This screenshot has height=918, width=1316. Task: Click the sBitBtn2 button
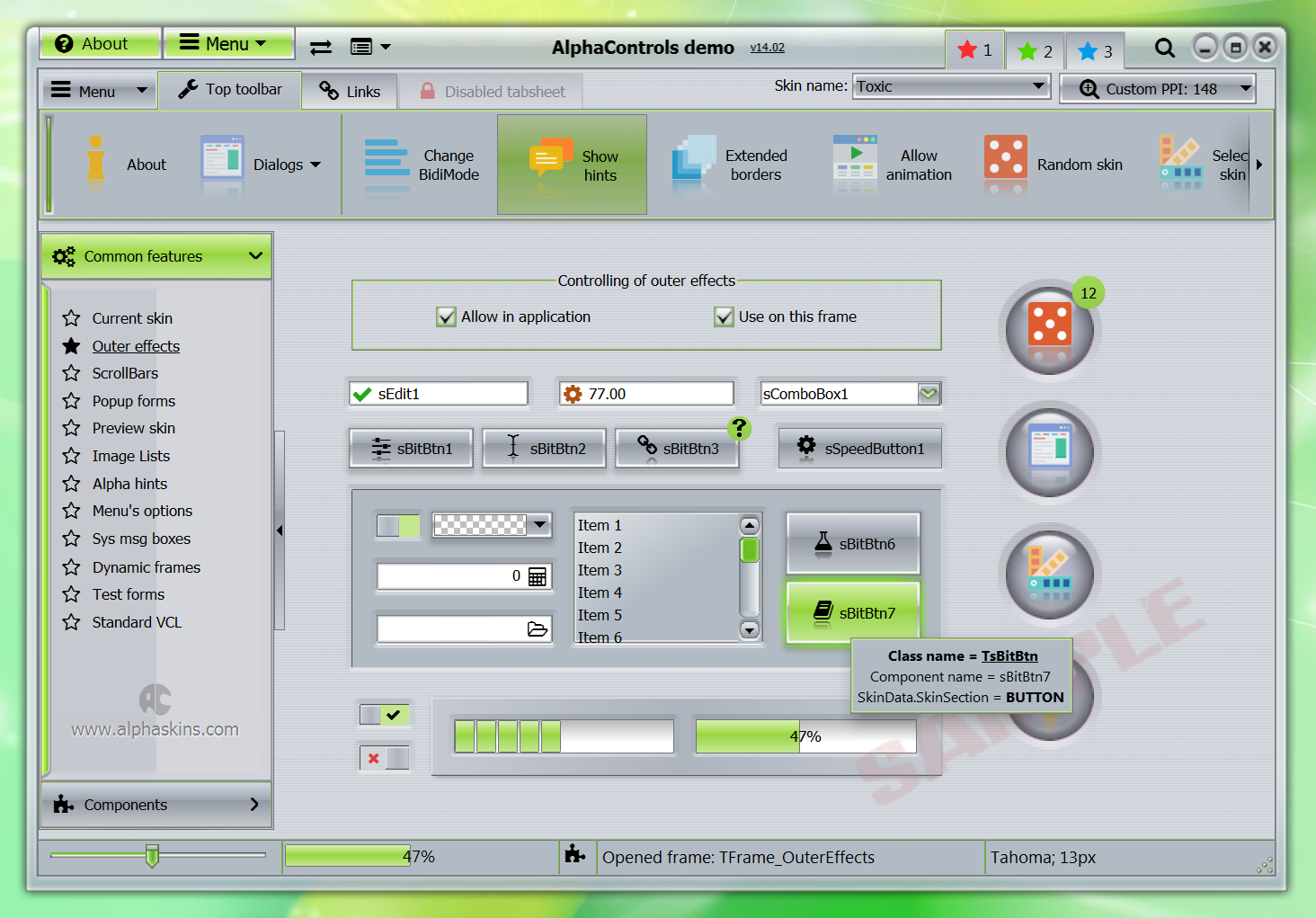(544, 448)
